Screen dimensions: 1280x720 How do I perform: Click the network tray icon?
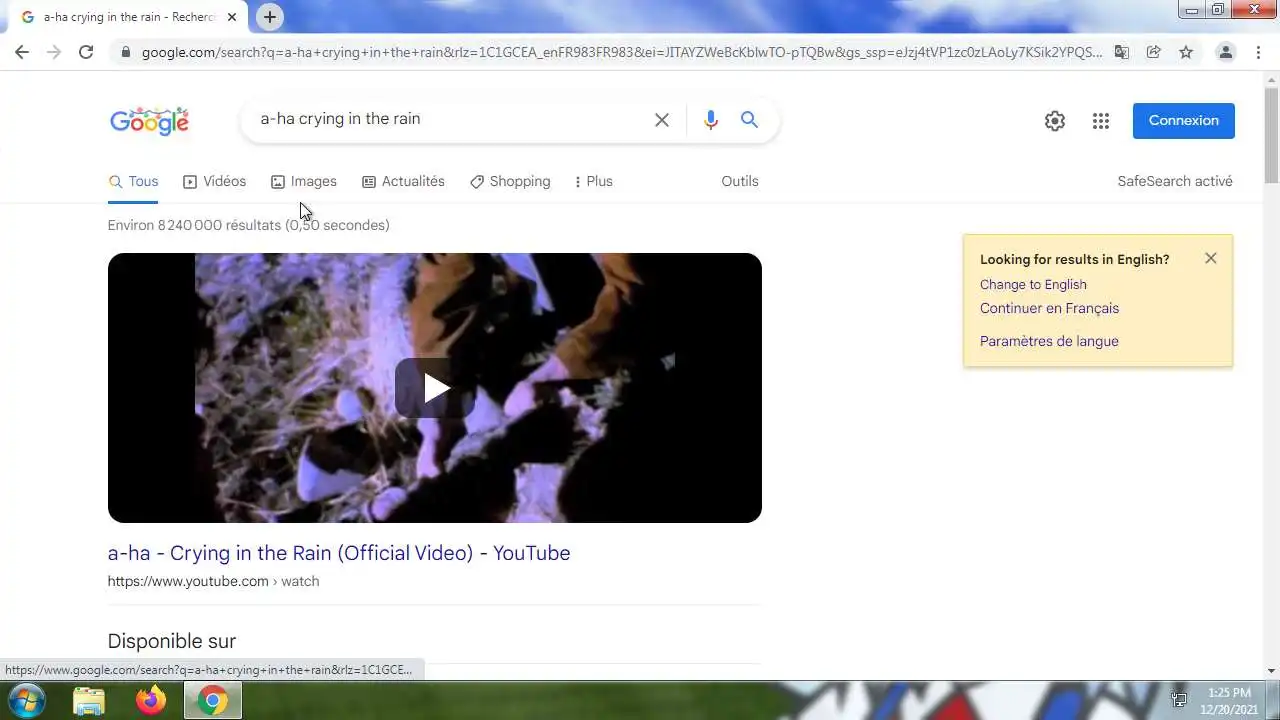(x=1180, y=700)
